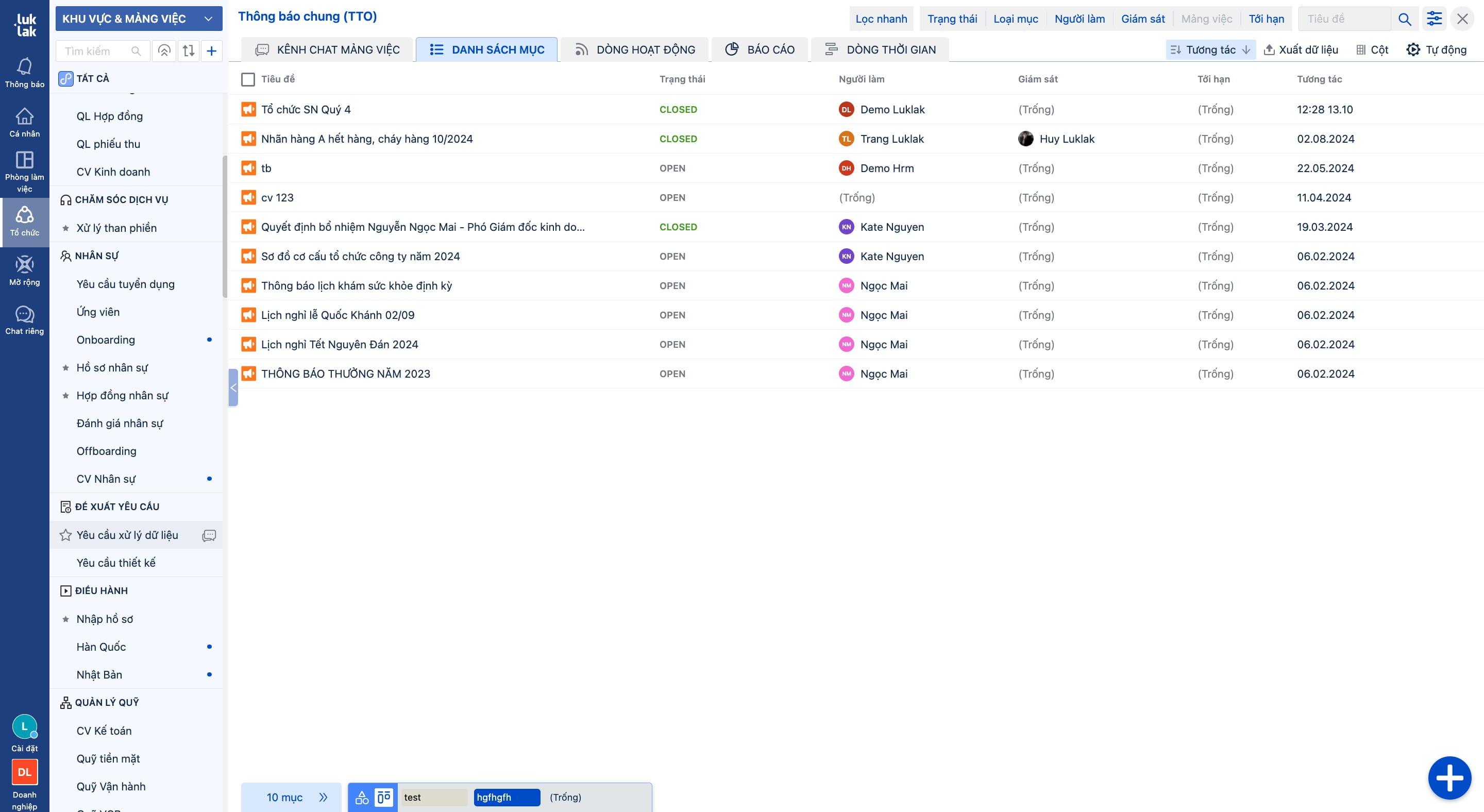Click the search magnifier icon in top filter bar

click(1405, 19)
